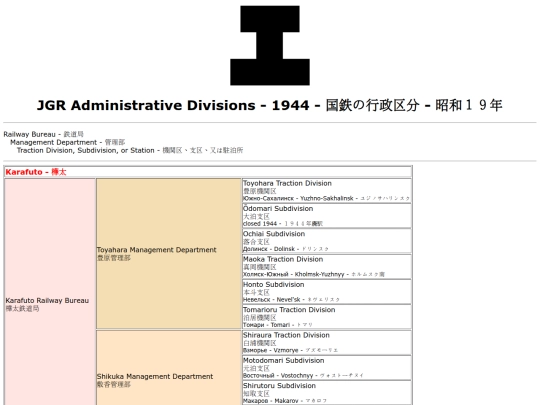
Task: Click the Shikuka Management Department cell
Action: tap(168, 368)
